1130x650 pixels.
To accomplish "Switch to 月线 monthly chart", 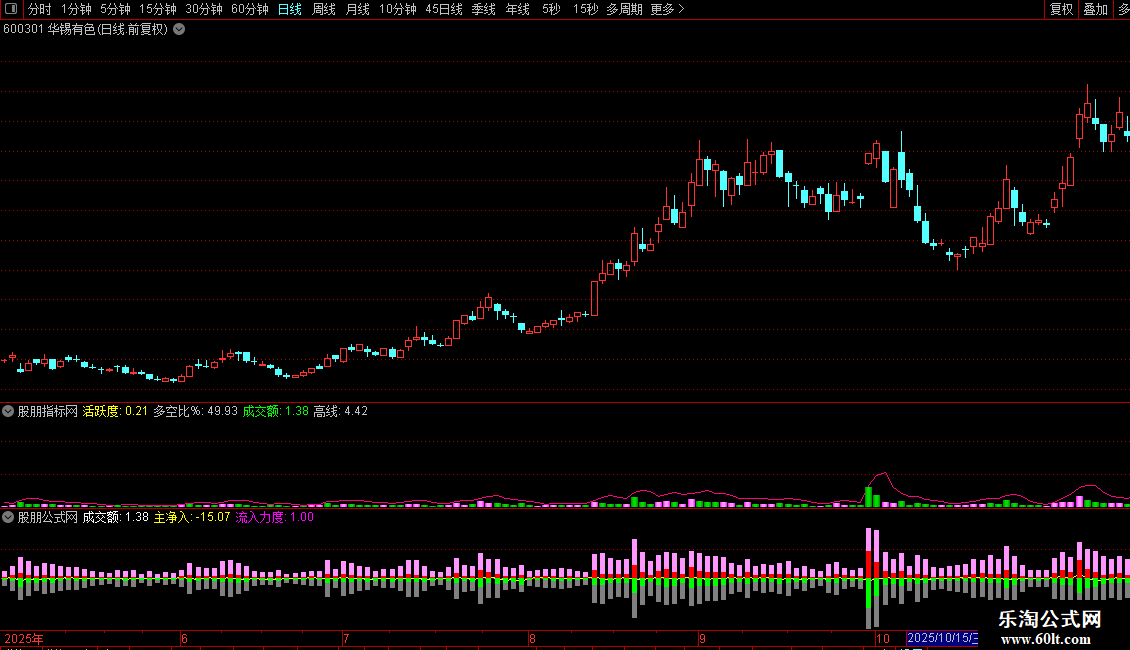I will point(357,9).
